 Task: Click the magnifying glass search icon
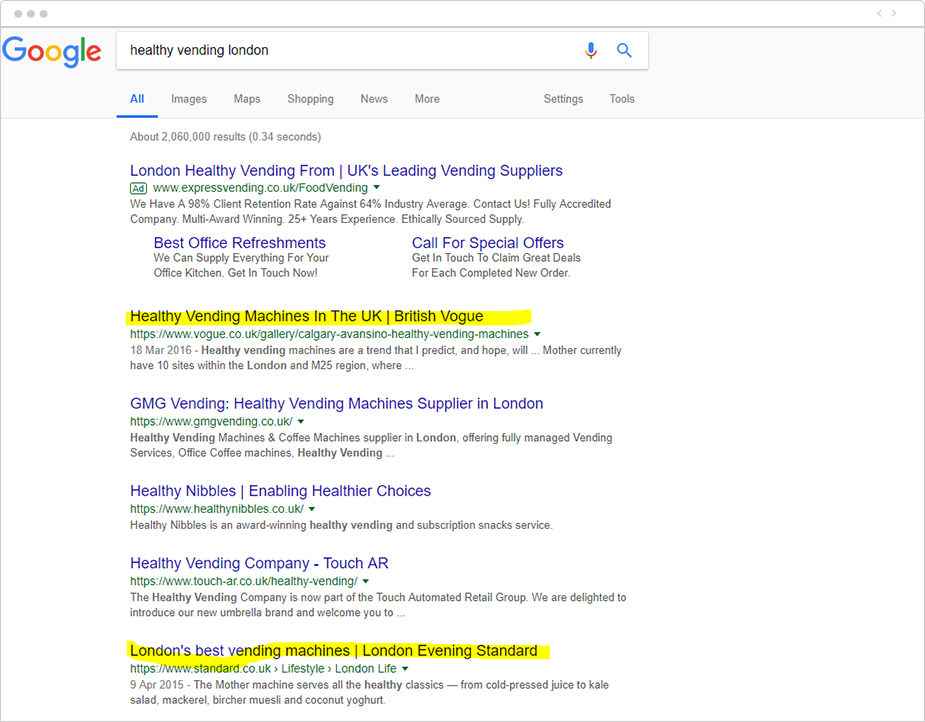click(624, 51)
